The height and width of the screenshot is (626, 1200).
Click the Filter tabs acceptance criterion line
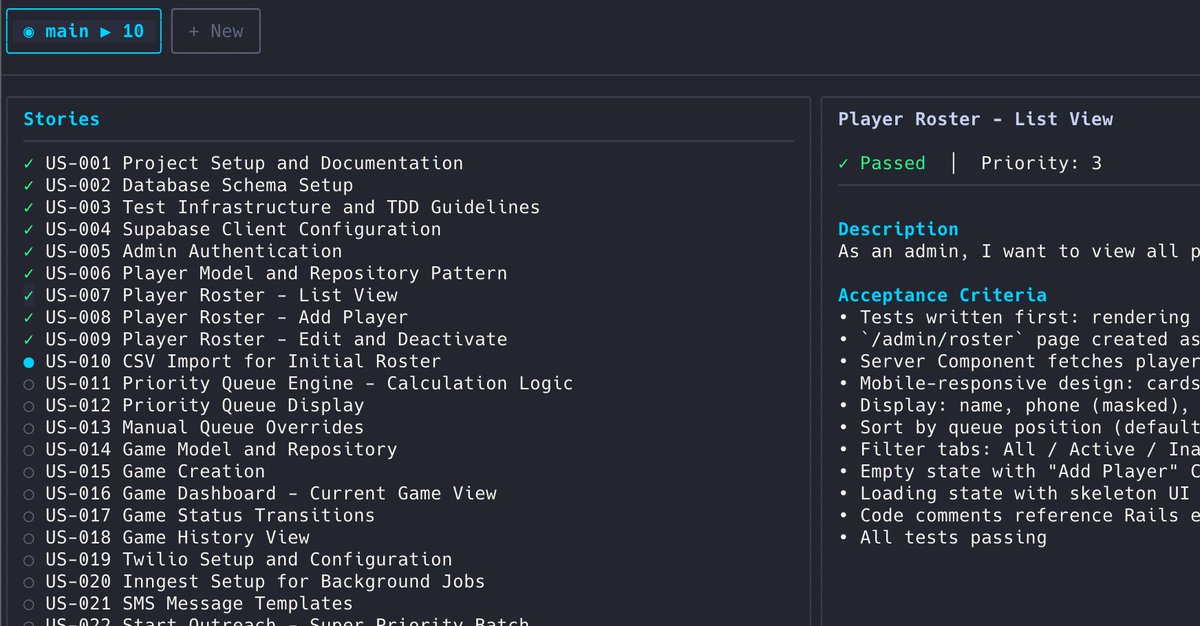[x=1019, y=449]
